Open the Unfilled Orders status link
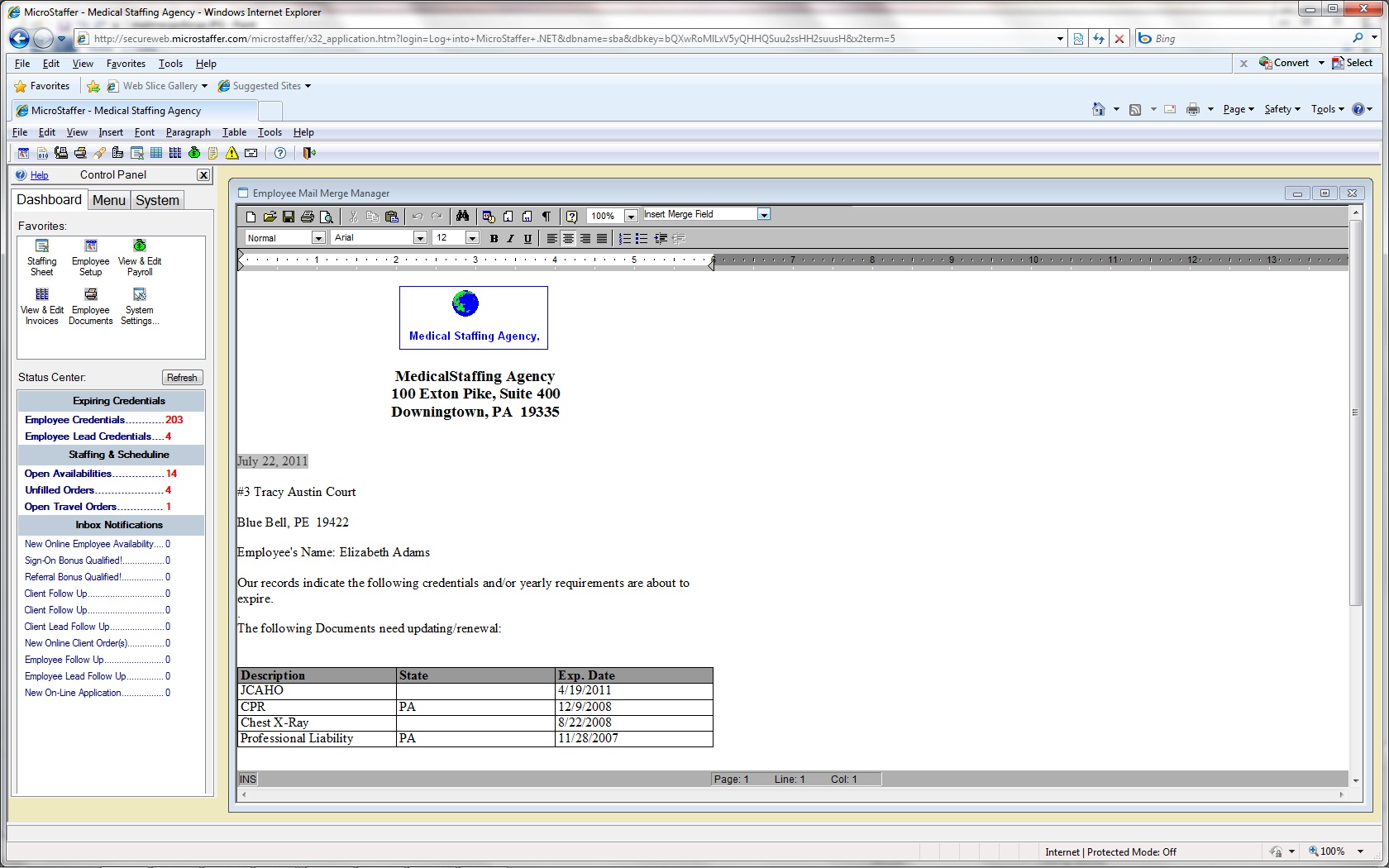Viewport: 1389px width, 868px height. pyautogui.click(x=60, y=490)
